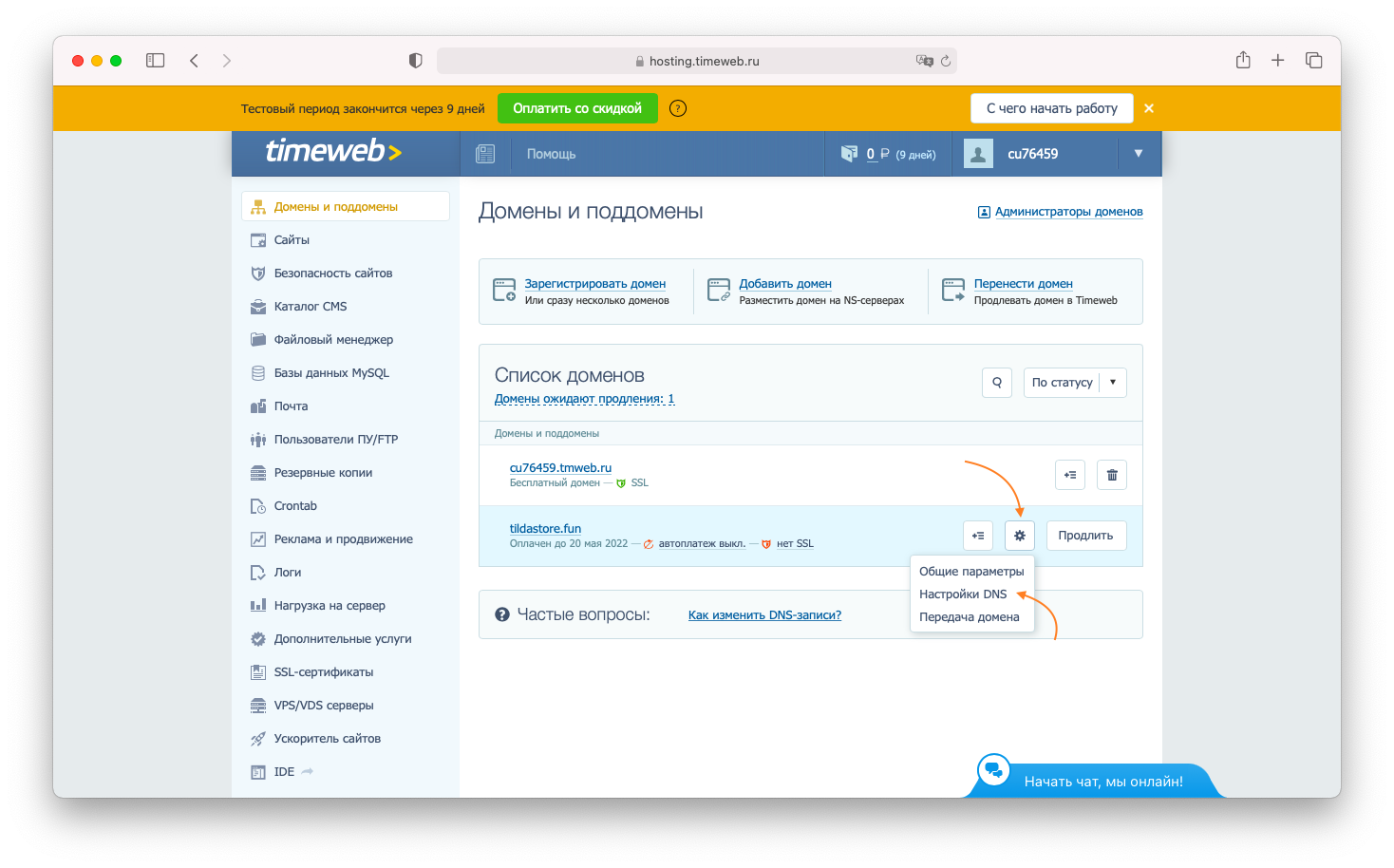Open Сайты section in sidebar
This screenshot has width=1394, height=868.
point(292,240)
